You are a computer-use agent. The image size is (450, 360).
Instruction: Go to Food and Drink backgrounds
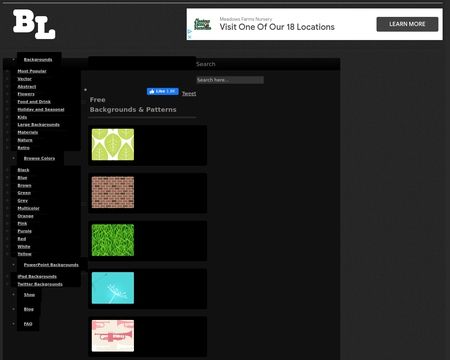[34, 102]
